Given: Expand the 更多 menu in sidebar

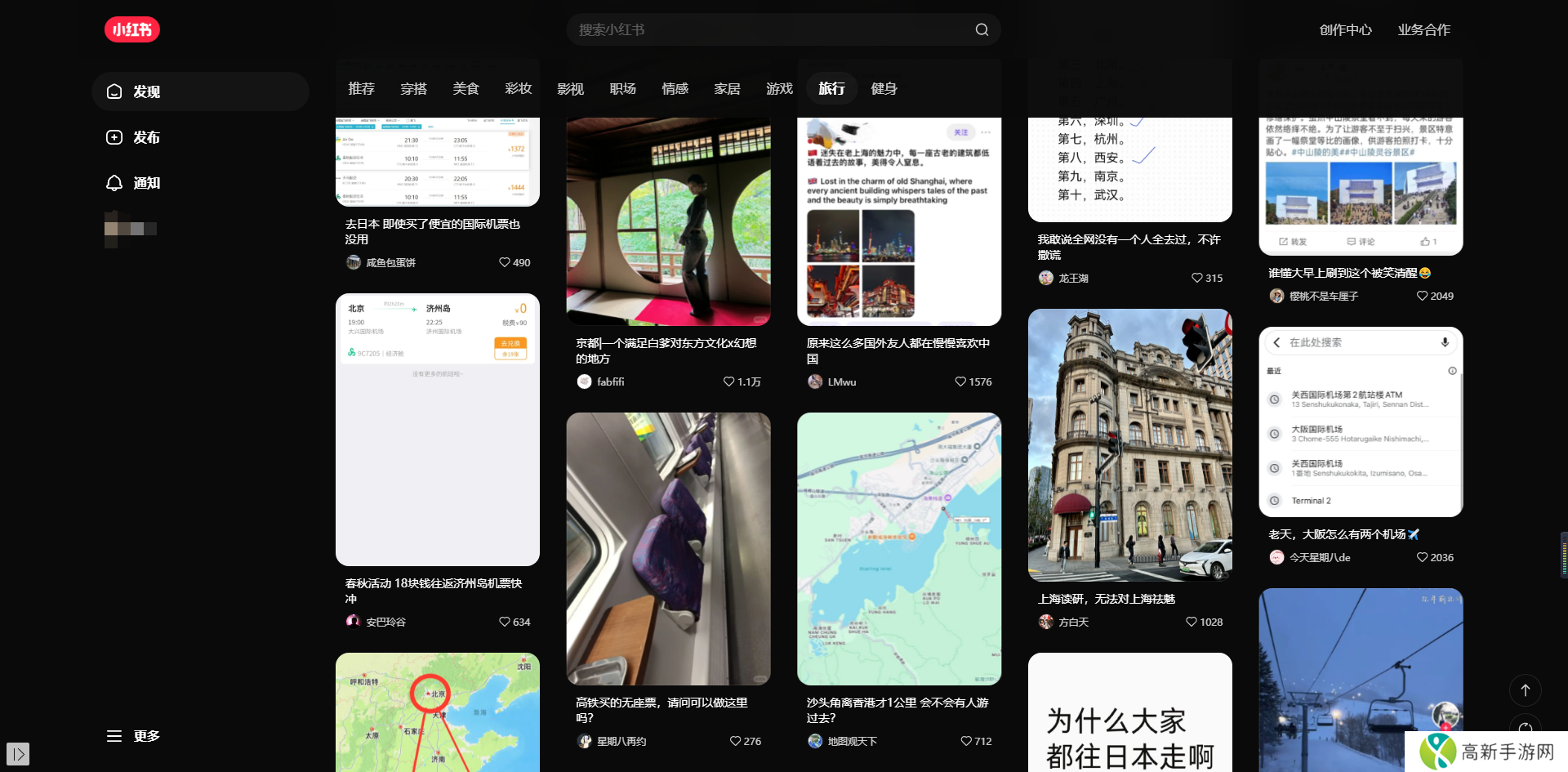Looking at the screenshot, I should click(134, 736).
